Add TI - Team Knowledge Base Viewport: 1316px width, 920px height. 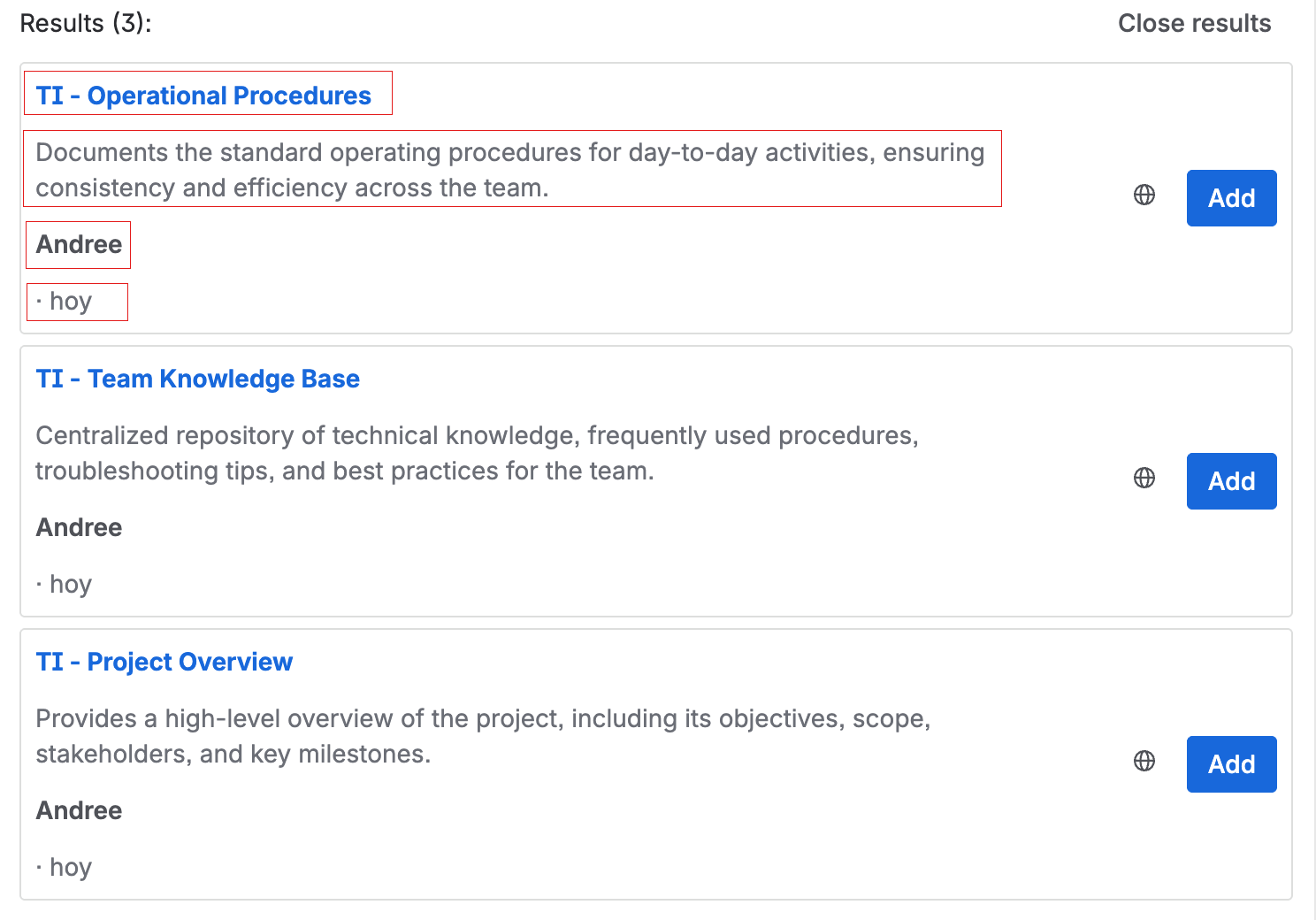pos(1231,481)
